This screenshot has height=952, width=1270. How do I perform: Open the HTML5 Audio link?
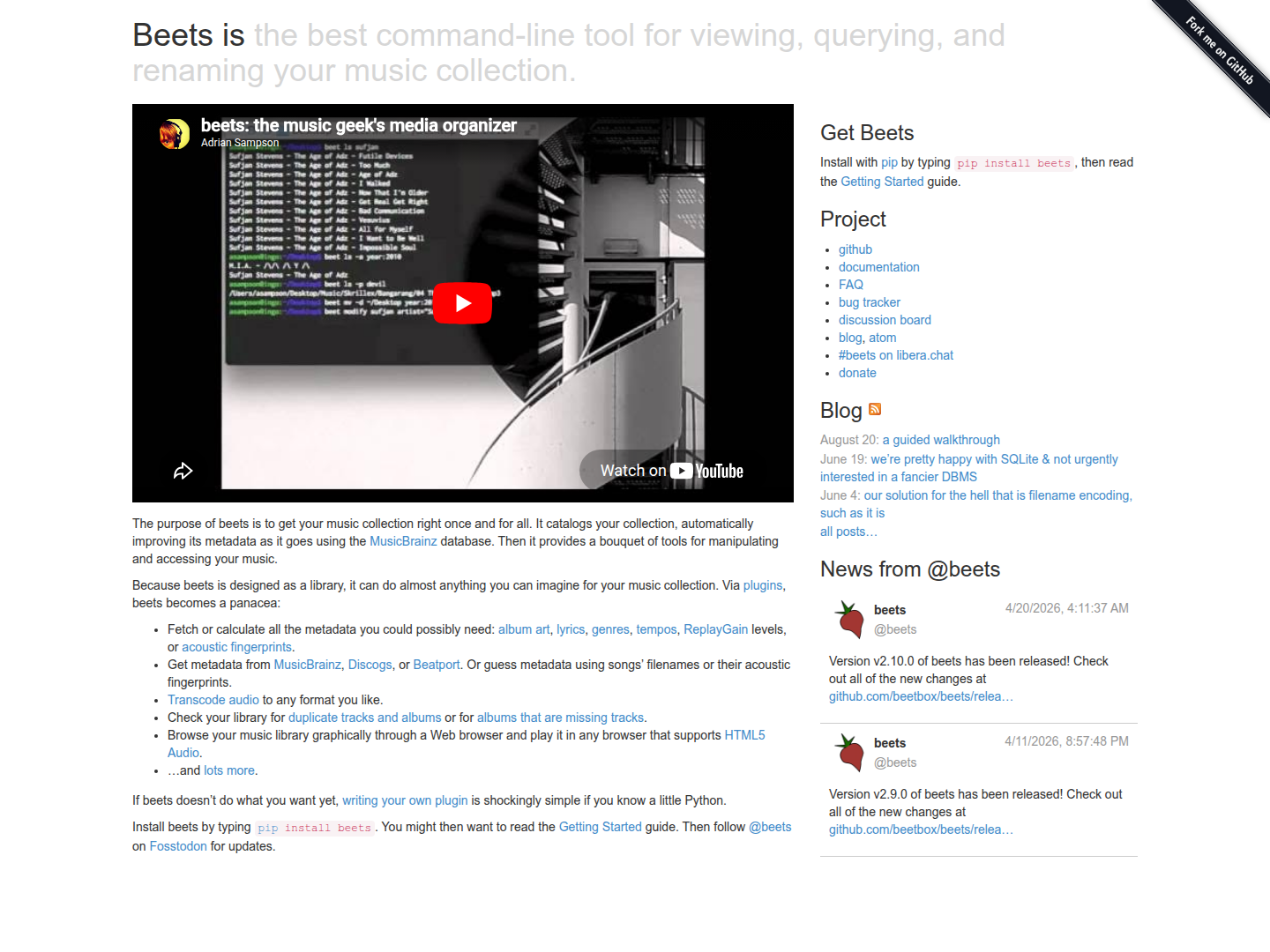(744, 735)
